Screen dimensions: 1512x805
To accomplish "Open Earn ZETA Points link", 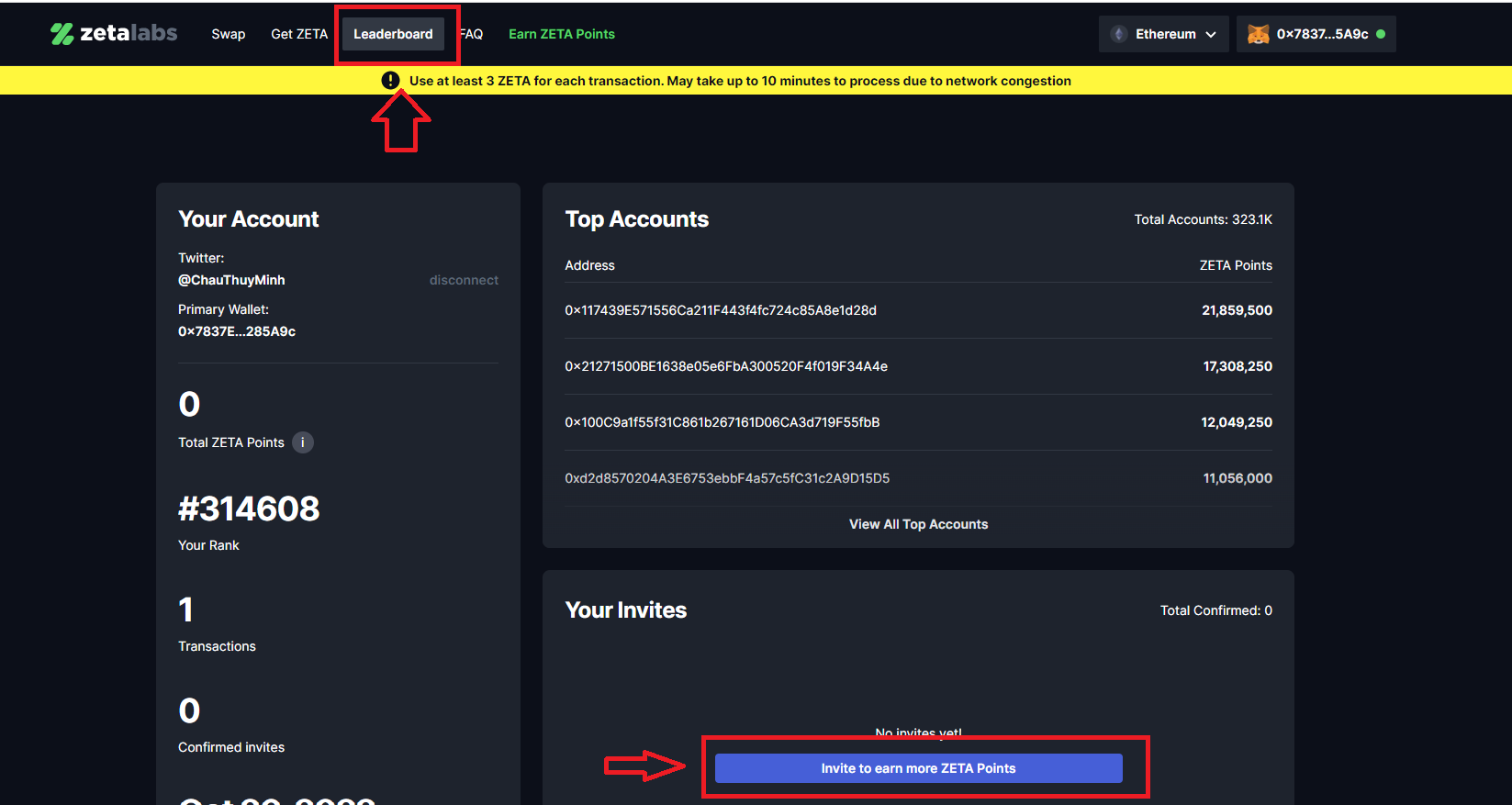I will click(562, 34).
